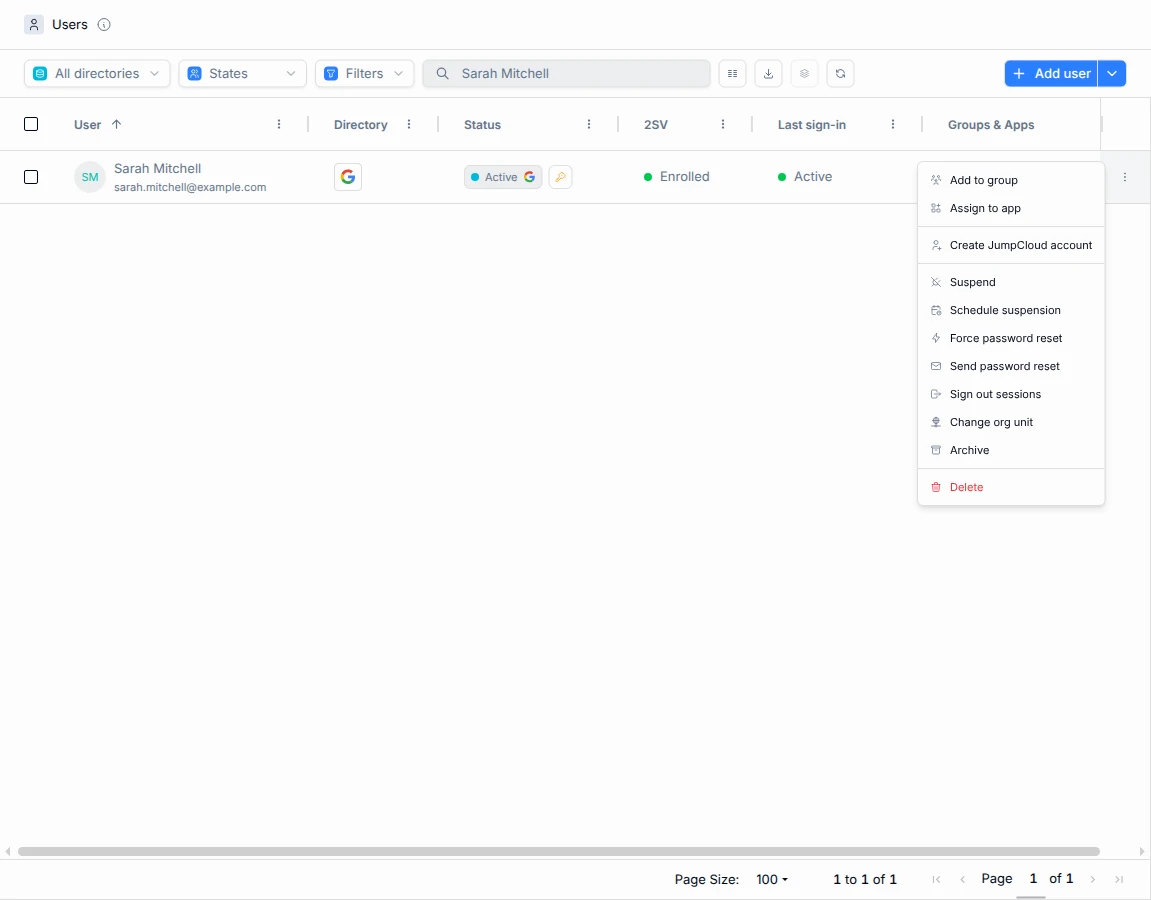This screenshot has height=900, width=1151.
Task: Click the page number 1 field
Action: (x=1033, y=879)
